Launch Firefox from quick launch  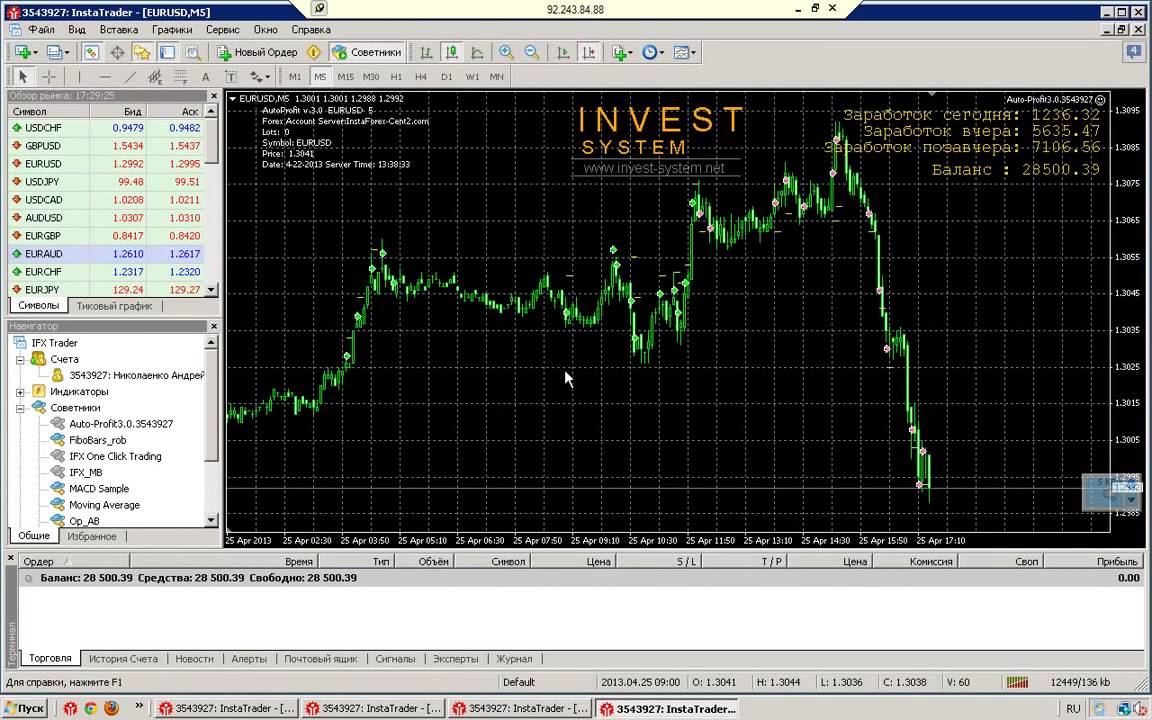click(x=111, y=708)
